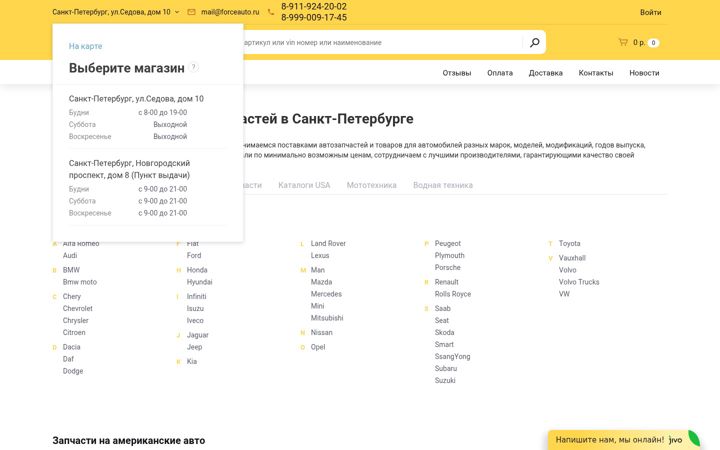Click the Jivo leaf chat icon

point(694,439)
